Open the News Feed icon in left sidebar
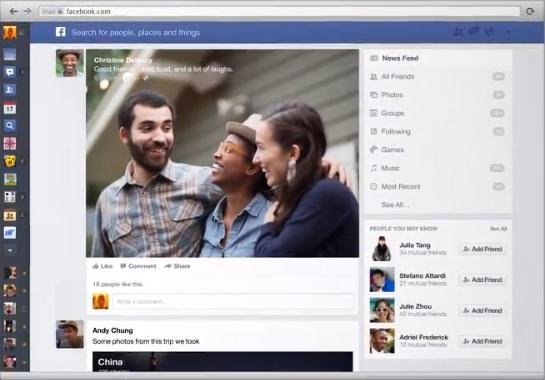Image resolution: width=545 pixels, height=380 pixels. tap(10, 54)
